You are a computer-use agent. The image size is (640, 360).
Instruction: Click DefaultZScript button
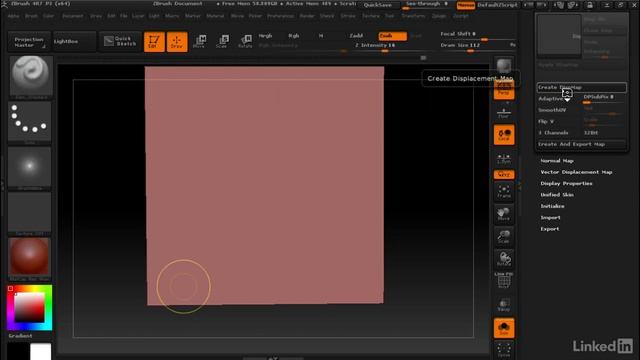coord(498,5)
